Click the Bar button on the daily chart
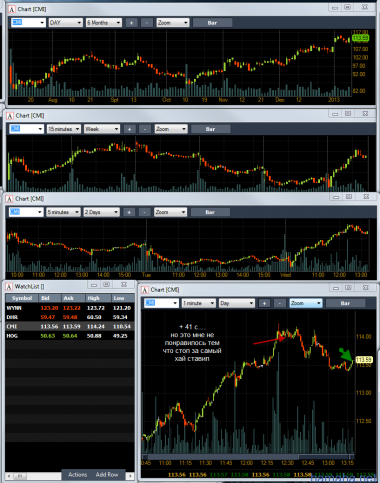 [212, 23]
